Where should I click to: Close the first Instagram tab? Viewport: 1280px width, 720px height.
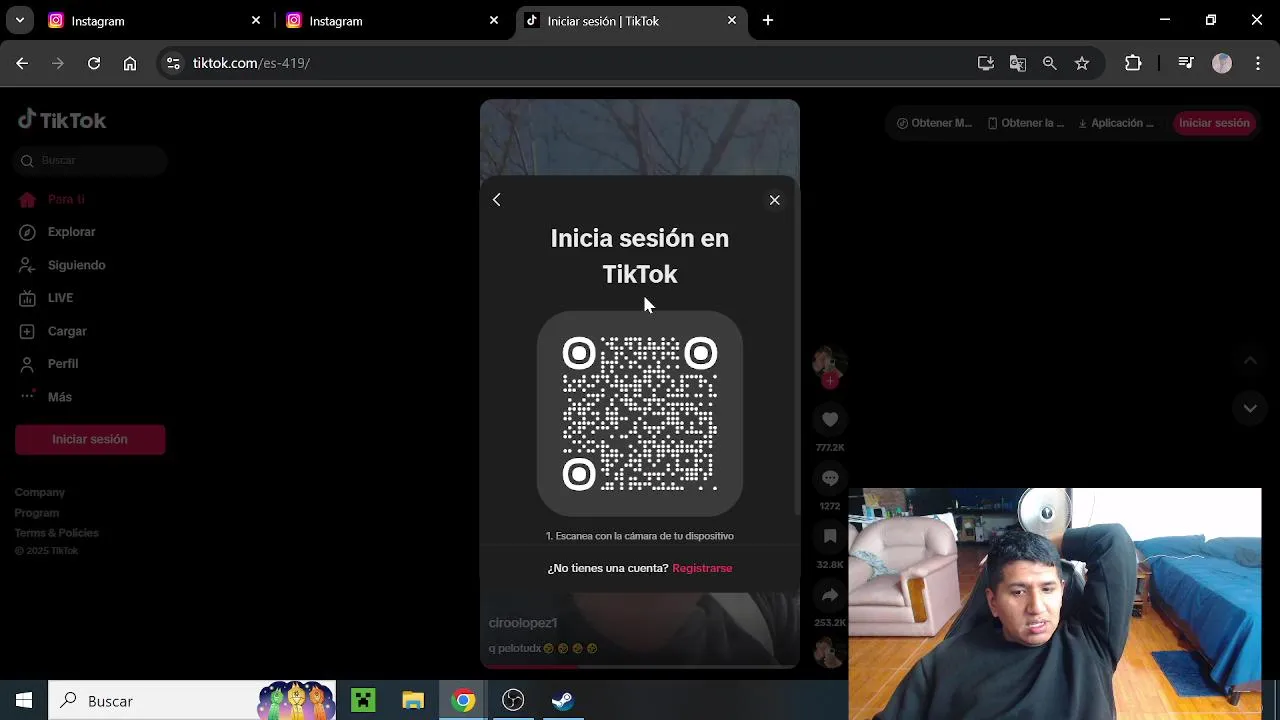(256, 20)
